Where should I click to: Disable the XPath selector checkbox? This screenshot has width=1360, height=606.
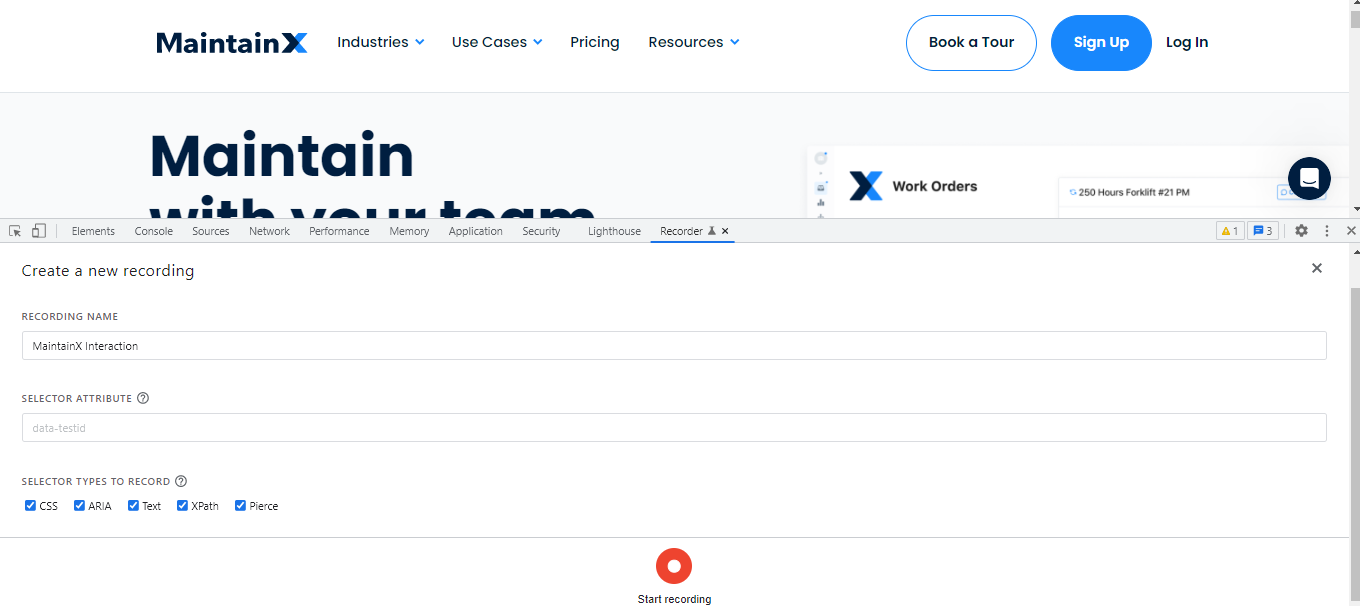183,506
